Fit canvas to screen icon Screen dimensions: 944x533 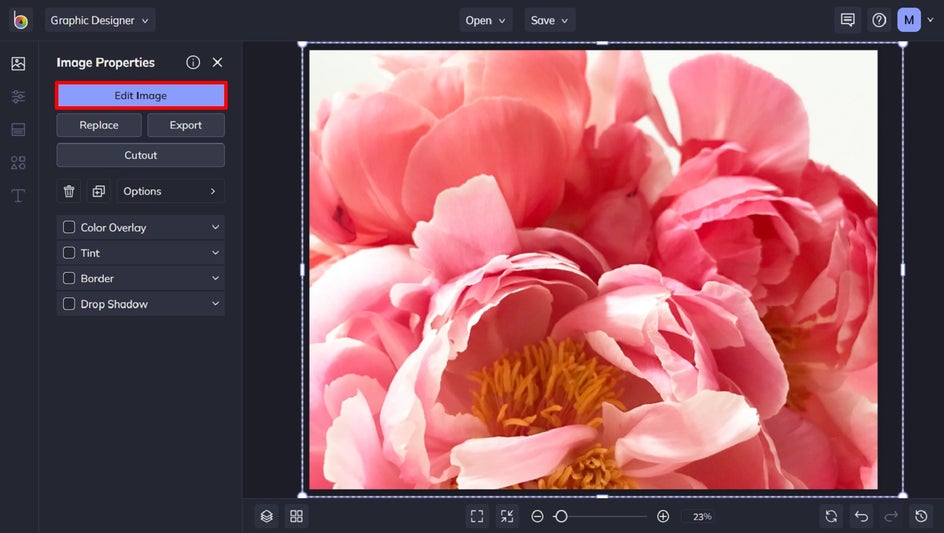(x=477, y=516)
